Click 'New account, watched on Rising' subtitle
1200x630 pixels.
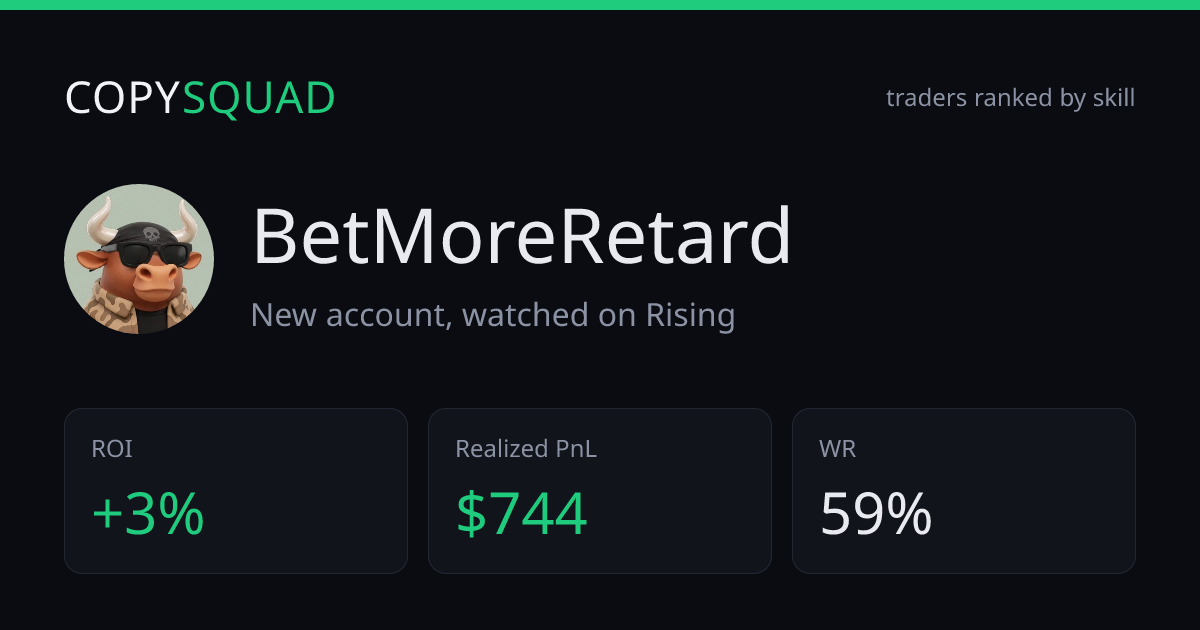pos(493,315)
